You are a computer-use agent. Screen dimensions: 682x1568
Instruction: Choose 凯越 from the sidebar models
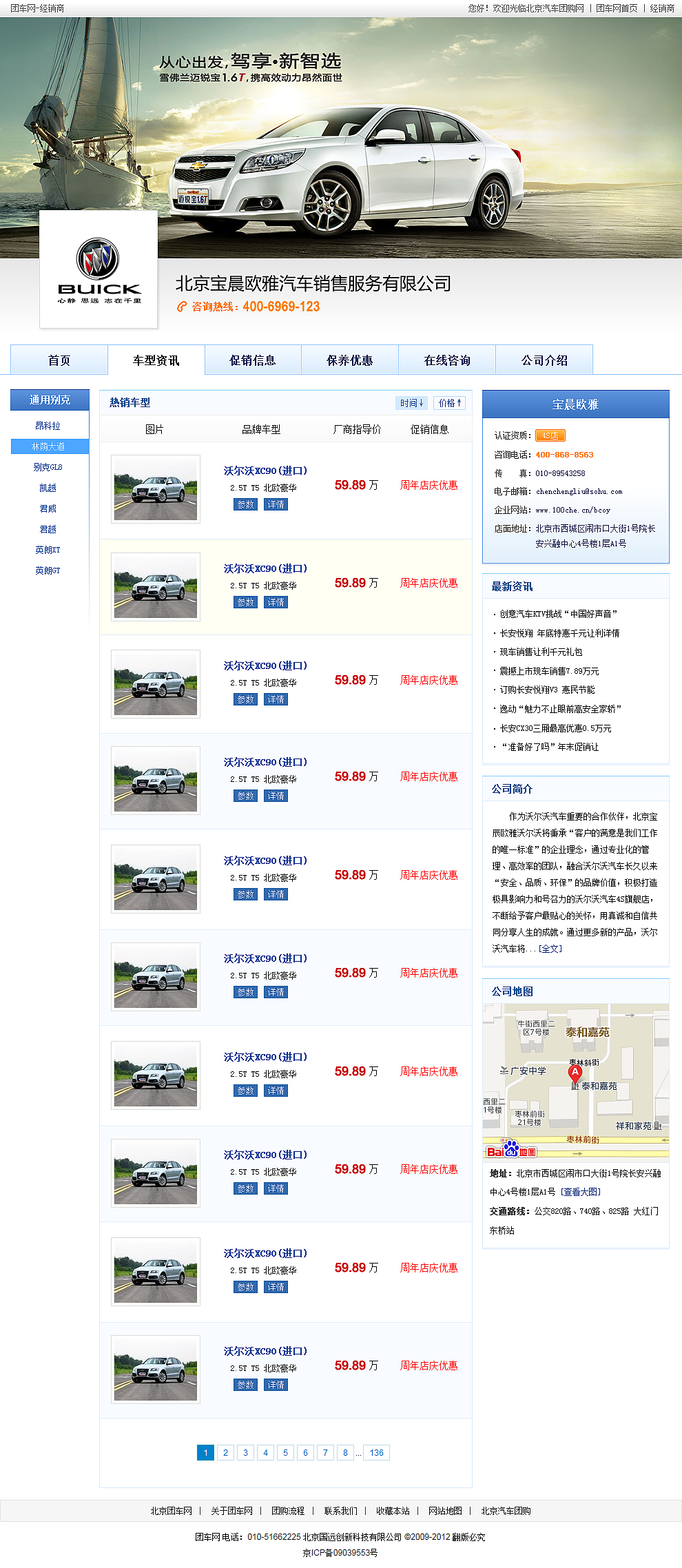(48, 488)
